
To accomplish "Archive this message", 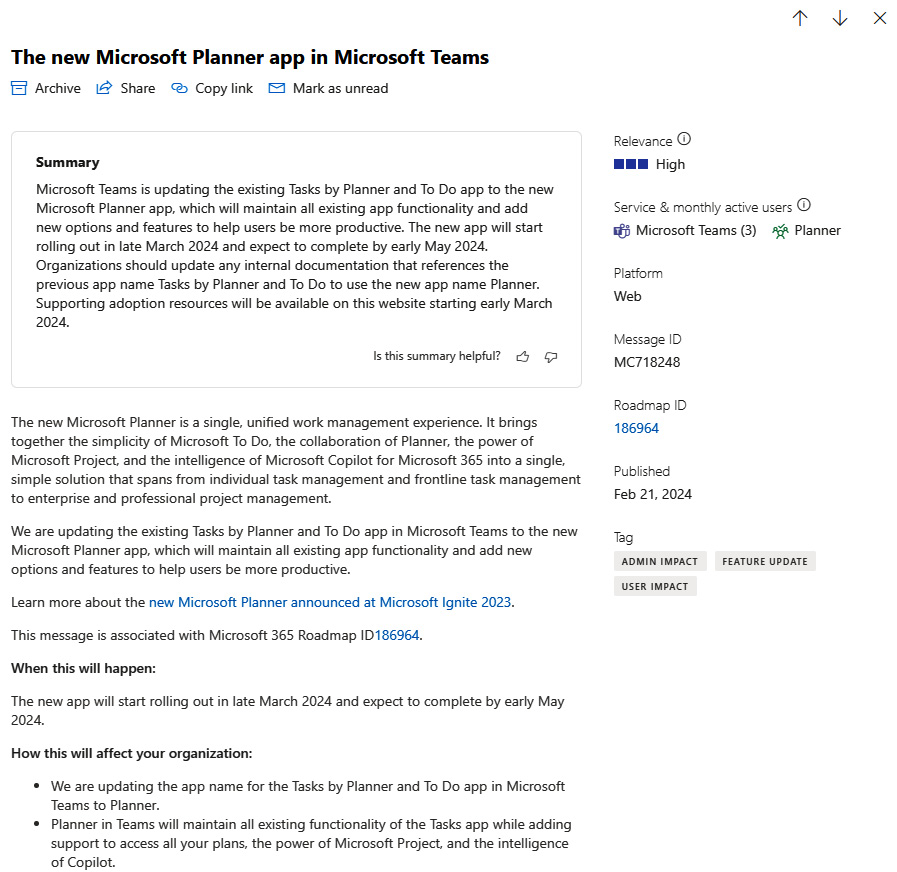I will 46,88.
